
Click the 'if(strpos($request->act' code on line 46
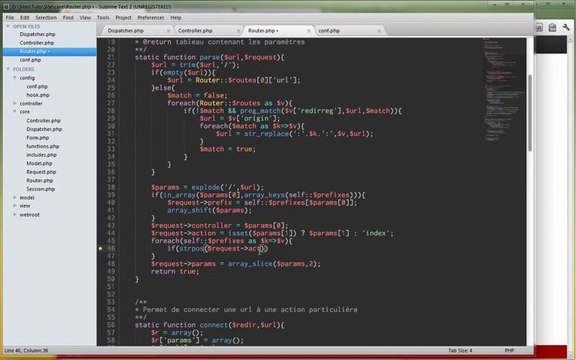click(x=214, y=249)
